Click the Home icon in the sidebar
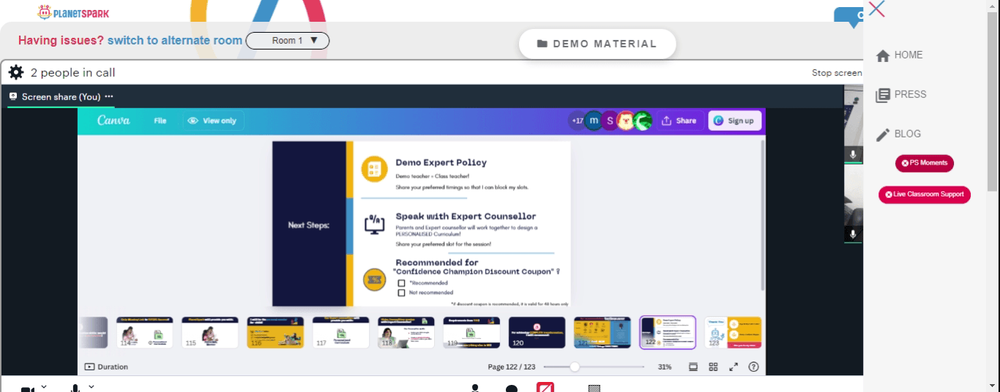 [883, 55]
